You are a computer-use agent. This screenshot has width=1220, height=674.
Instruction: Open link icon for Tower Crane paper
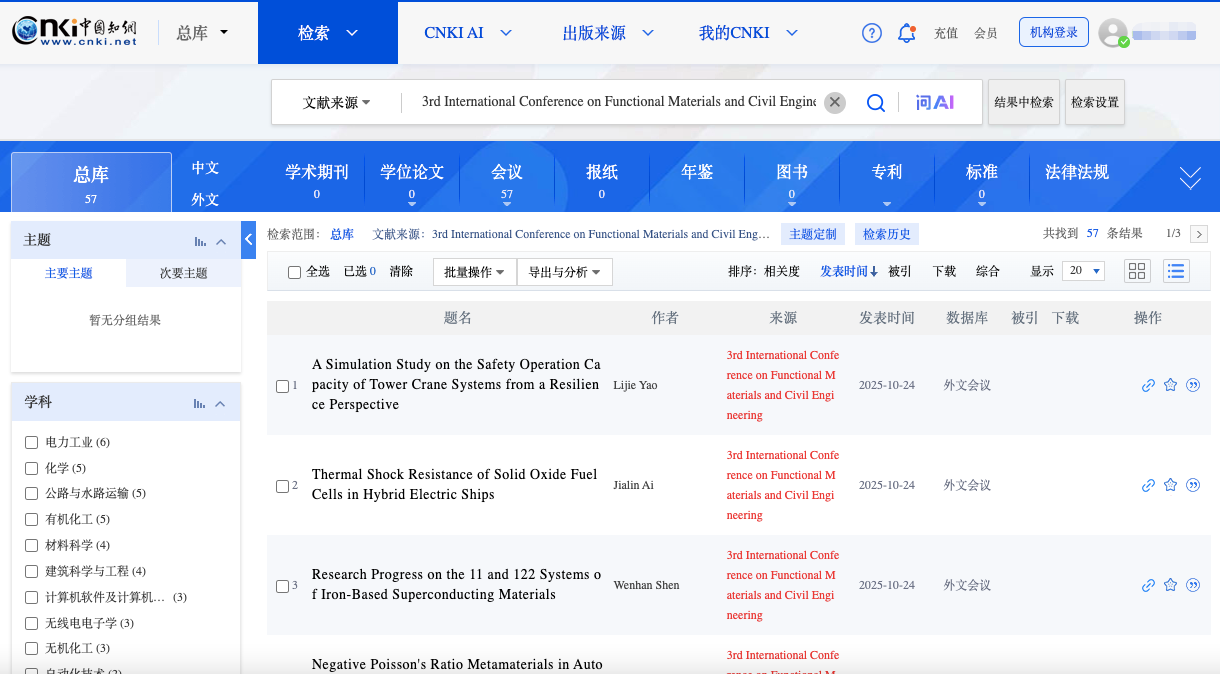coord(1148,385)
